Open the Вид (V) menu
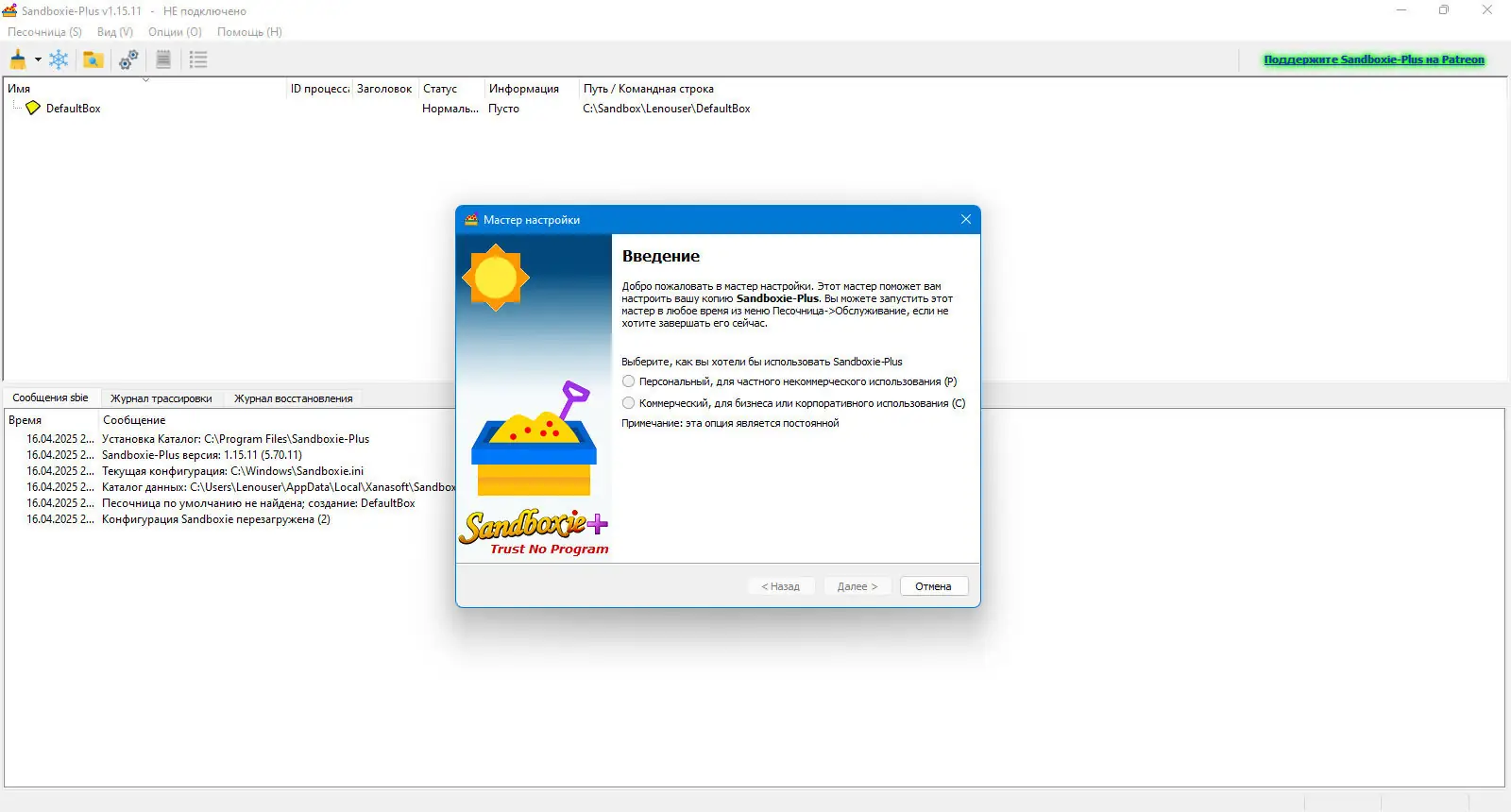Viewport: 1511px width, 812px height. (x=115, y=32)
